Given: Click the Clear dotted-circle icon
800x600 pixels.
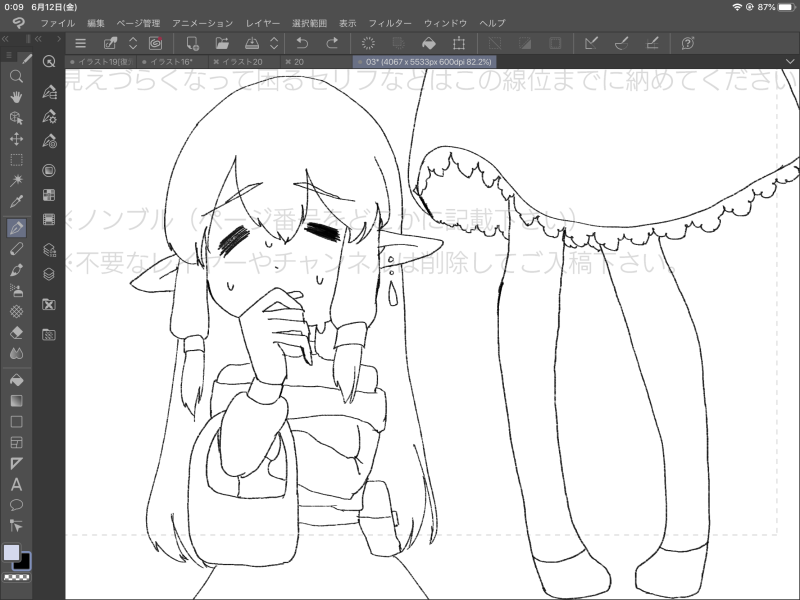Looking at the screenshot, I should [x=368, y=43].
